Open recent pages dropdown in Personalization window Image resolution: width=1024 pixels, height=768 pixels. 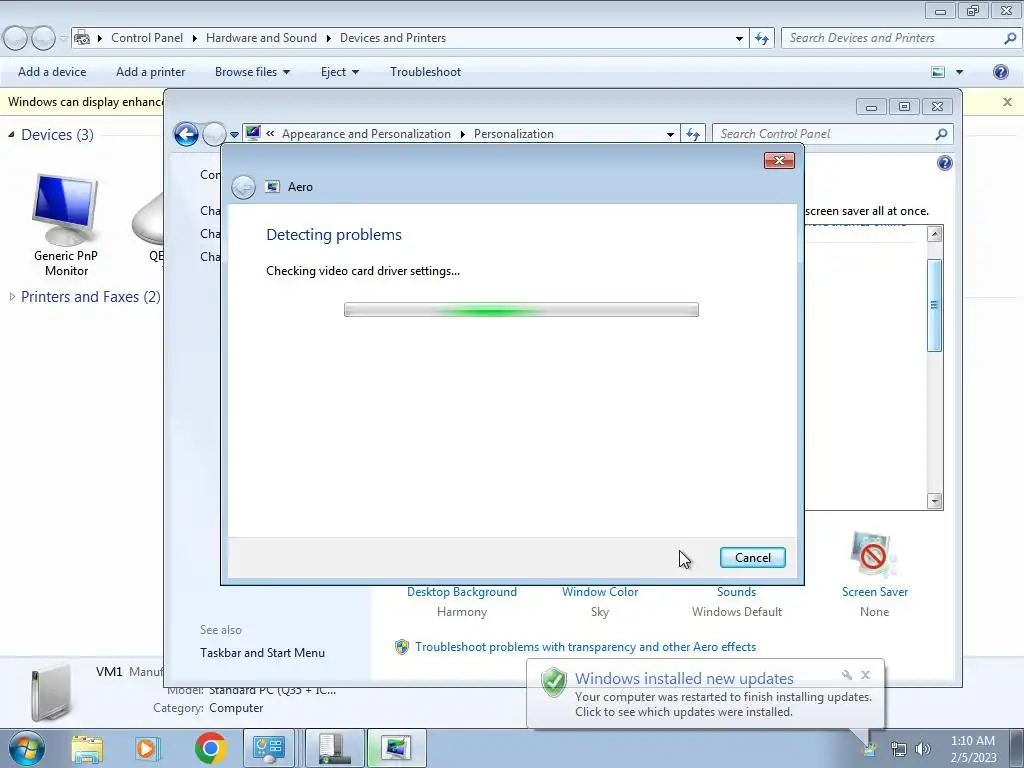(x=234, y=135)
